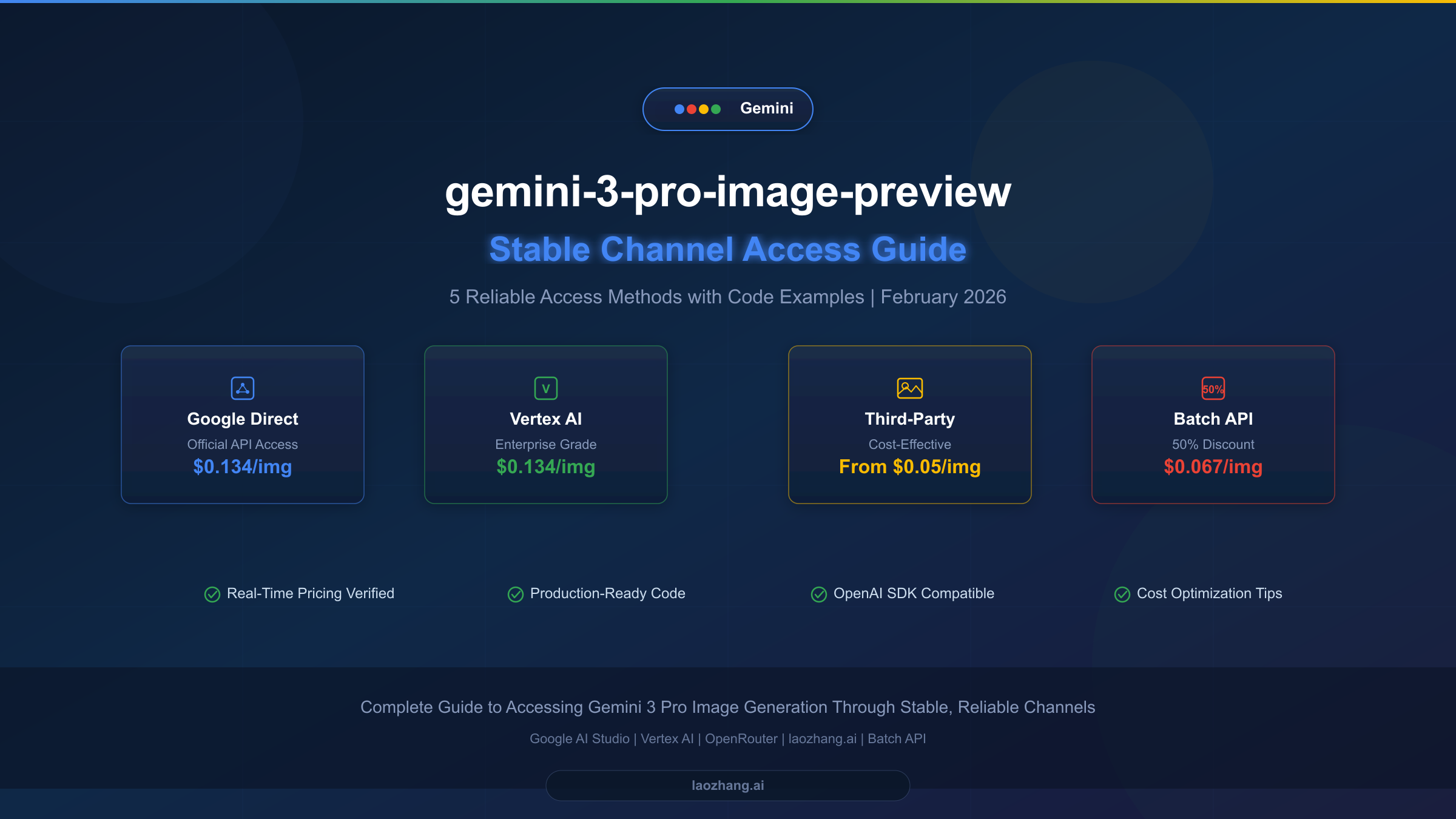This screenshot has width=1456, height=819.
Task: Select Vertex AI in the footer navigation
Action: (667, 739)
